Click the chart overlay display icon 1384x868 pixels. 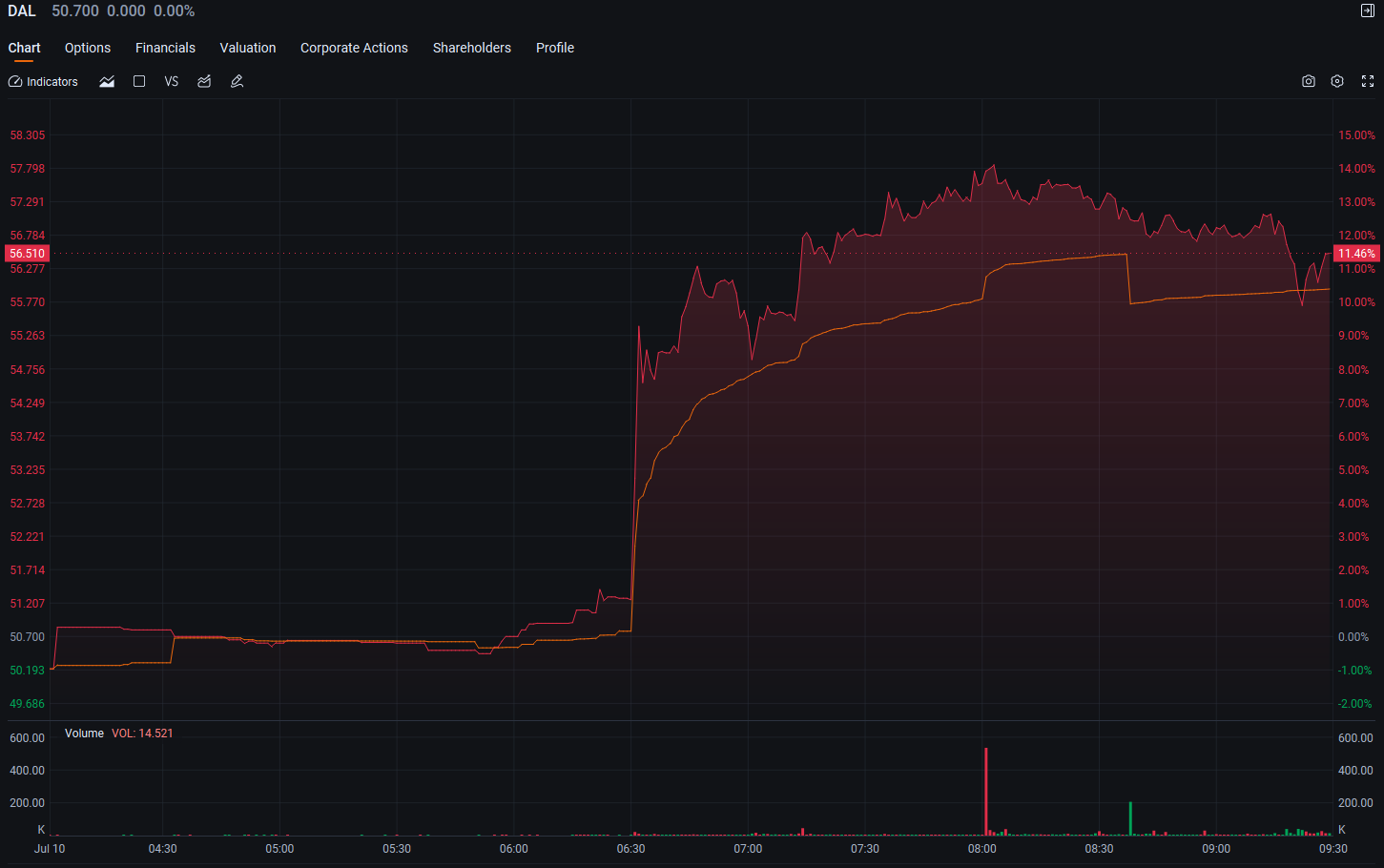[204, 82]
